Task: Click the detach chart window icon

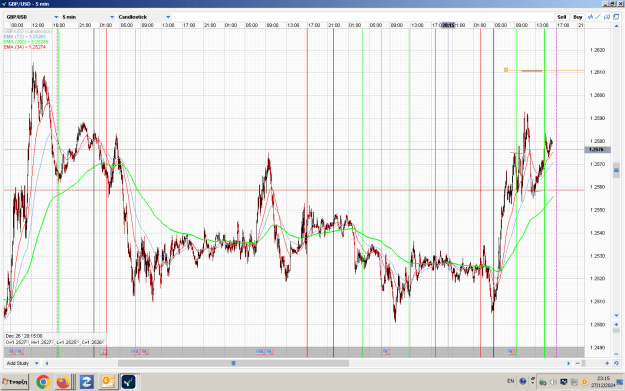Action: pyautogui.click(x=616, y=17)
